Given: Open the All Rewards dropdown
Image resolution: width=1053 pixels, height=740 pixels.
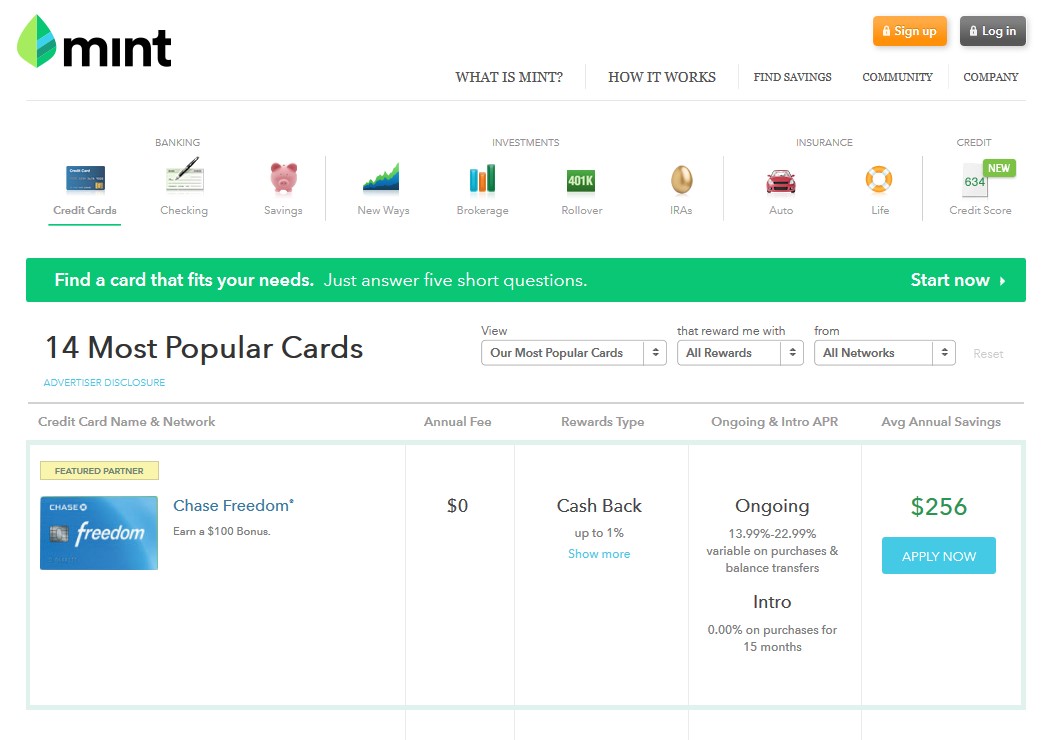Looking at the screenshot, I should click(x=740, y=353).
